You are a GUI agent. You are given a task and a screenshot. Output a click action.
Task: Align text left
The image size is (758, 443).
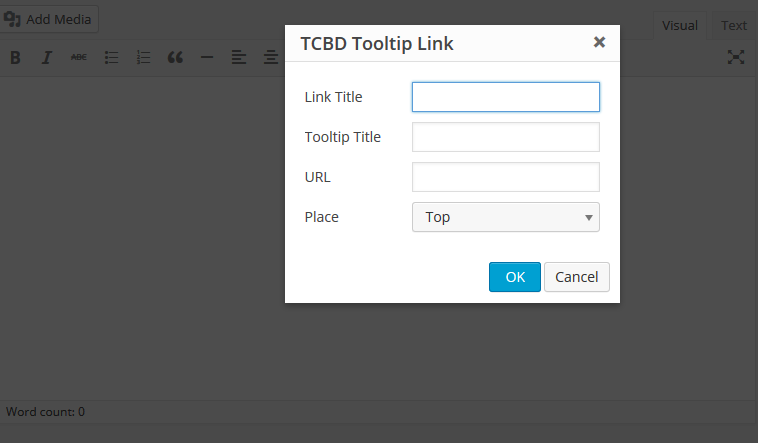(239, 58)
